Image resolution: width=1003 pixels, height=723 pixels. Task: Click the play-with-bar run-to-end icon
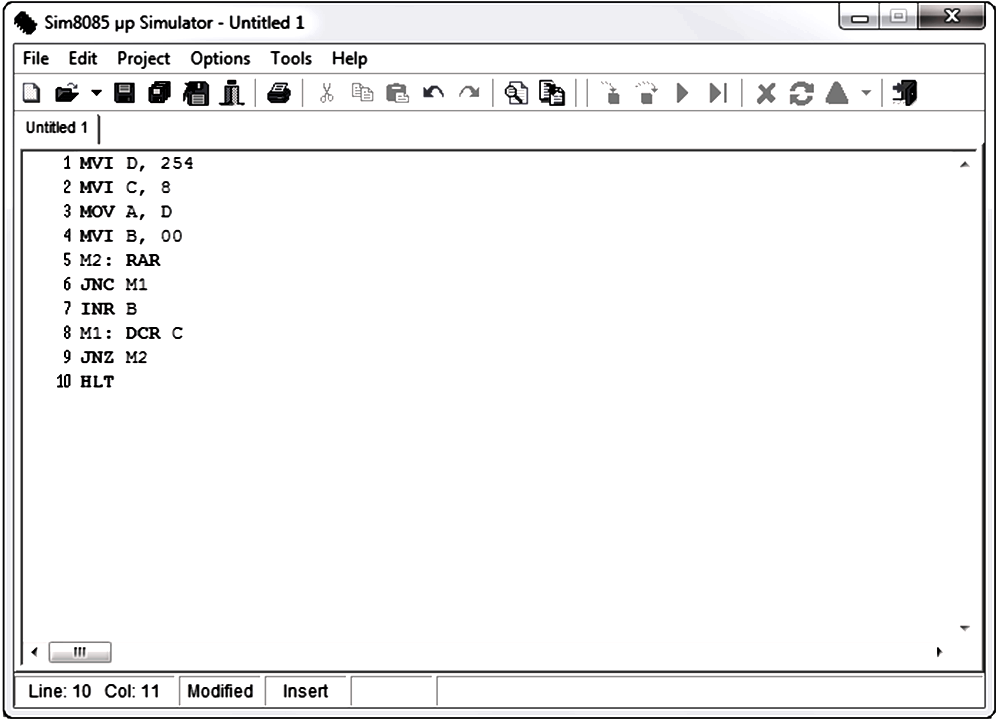[x=718, y=93]
